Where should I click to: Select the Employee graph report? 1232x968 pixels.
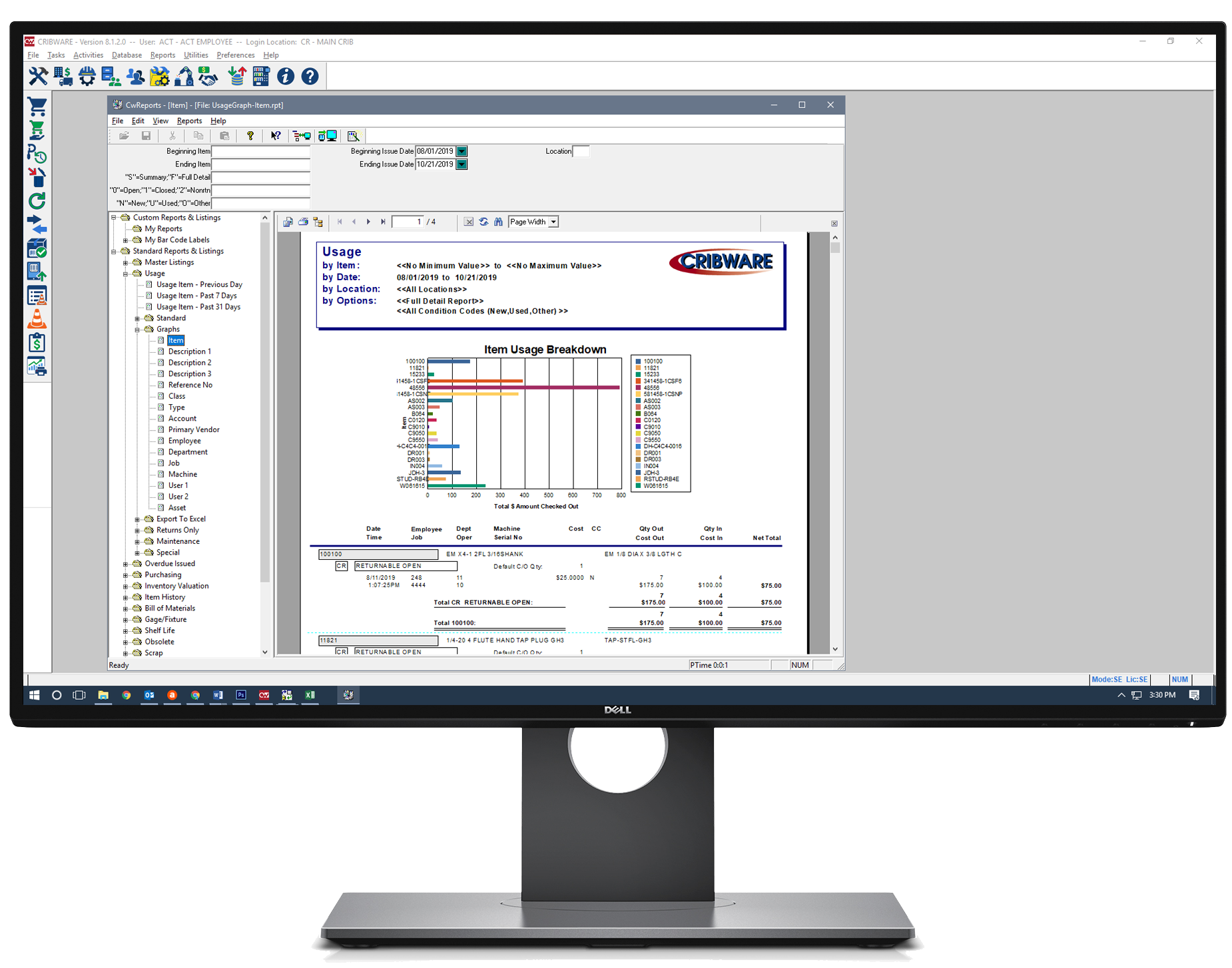coord(184,441)
